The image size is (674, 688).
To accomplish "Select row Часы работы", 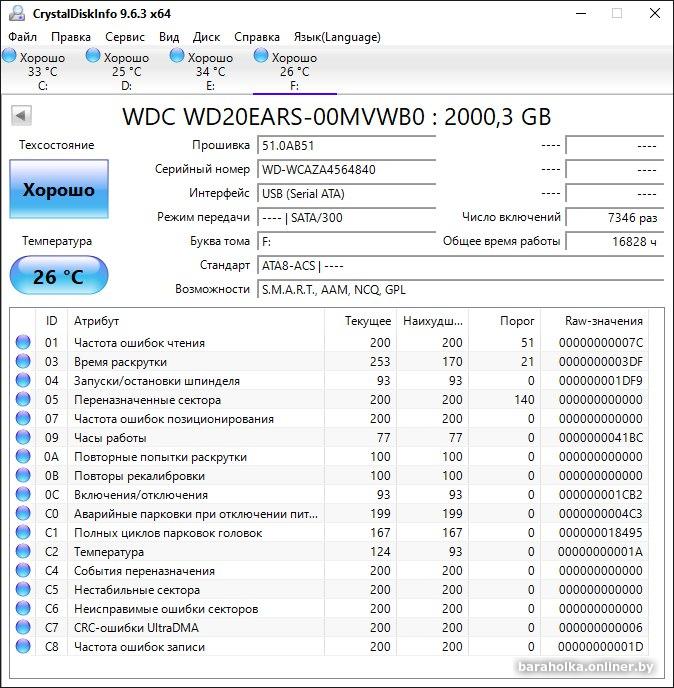I will click(x=329, y=437).
